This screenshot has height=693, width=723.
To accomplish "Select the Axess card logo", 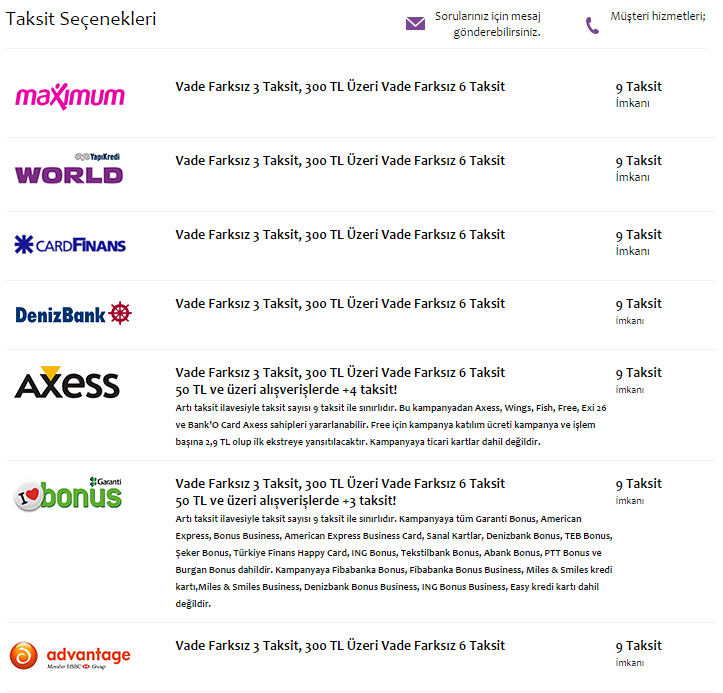I will (x=67, y=382).
